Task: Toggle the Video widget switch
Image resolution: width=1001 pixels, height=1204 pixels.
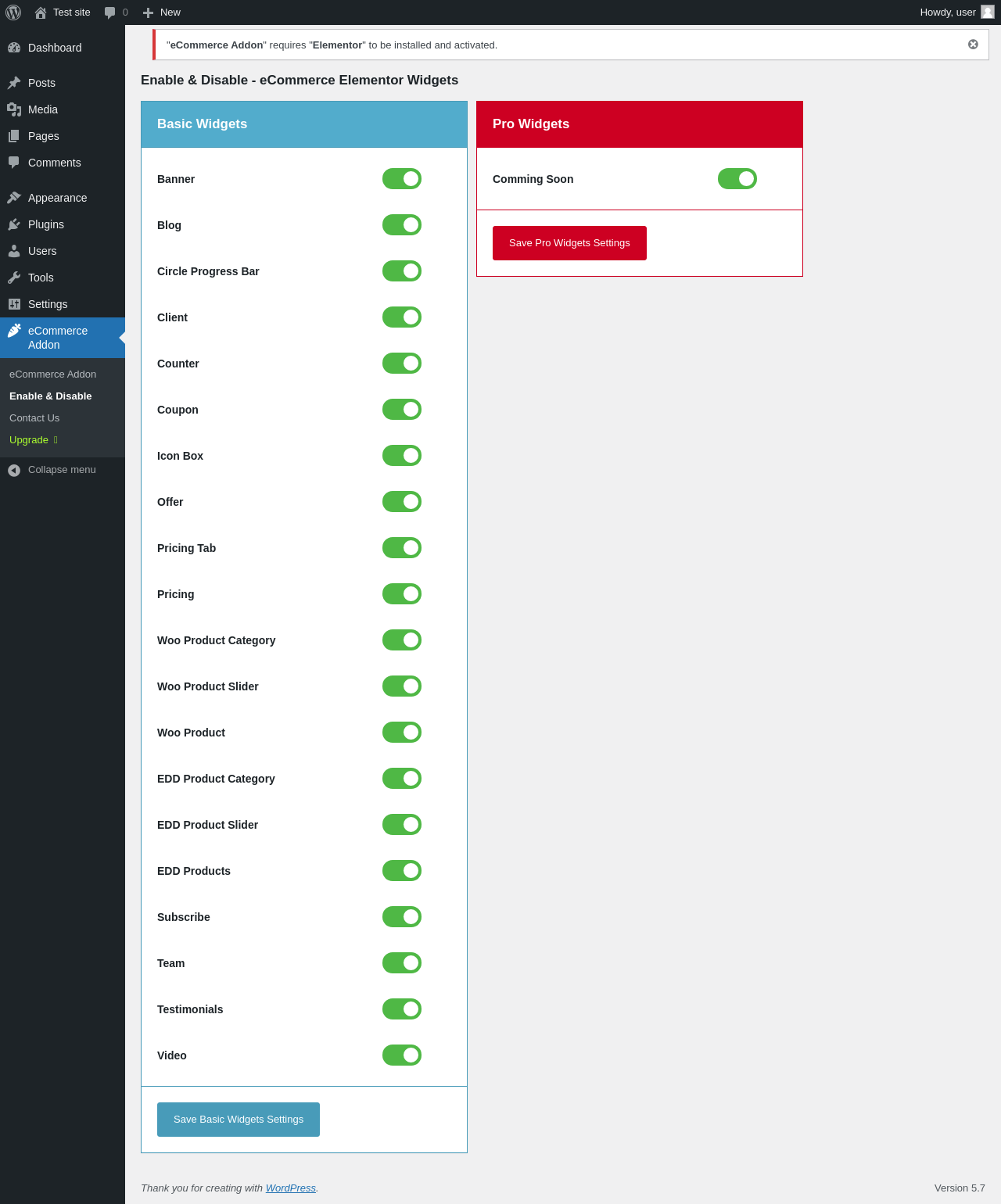Action: [402, 1055]
